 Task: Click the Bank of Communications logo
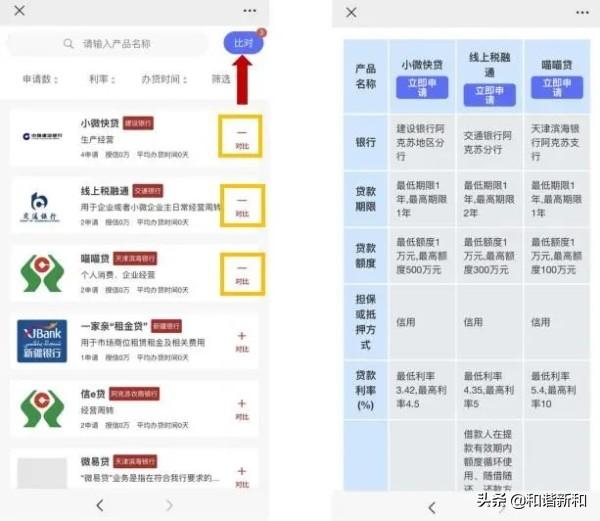tap(39, 207)
